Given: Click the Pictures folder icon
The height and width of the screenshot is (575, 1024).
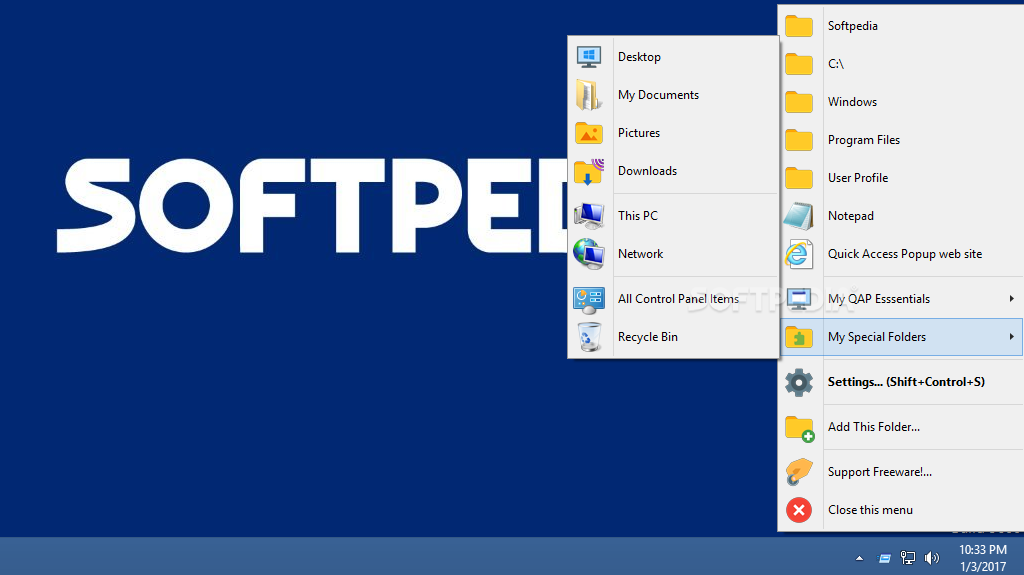Looking at the screenshot, I should (x=589, y=133).
